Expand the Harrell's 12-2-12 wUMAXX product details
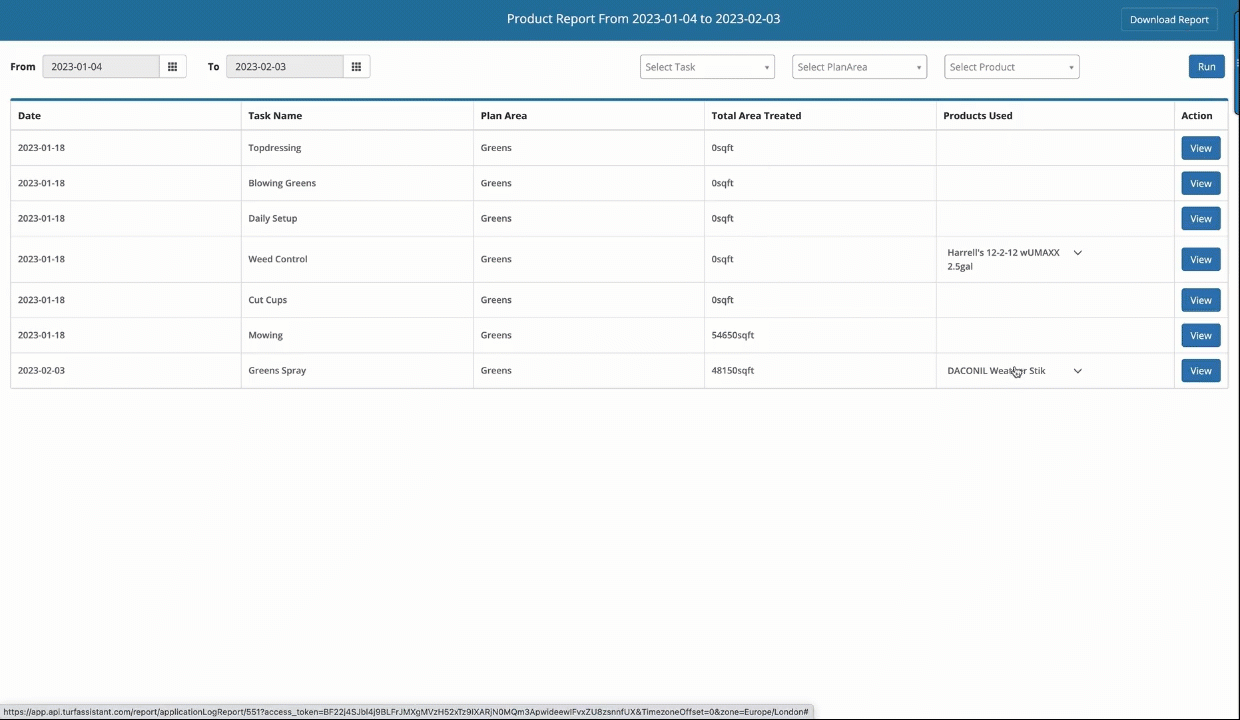 (1077, 253)
